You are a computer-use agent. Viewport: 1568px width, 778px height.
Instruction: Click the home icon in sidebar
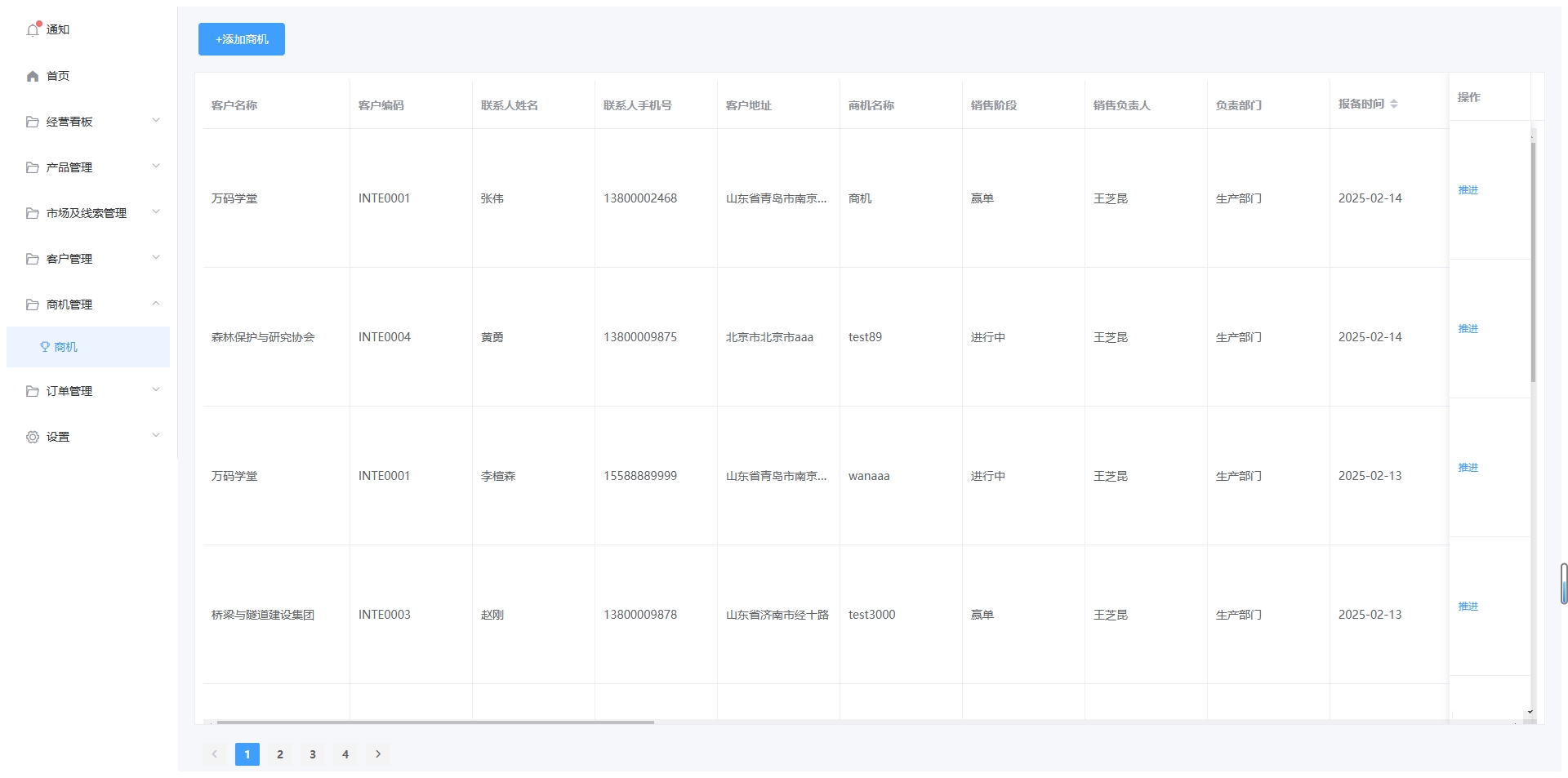33,76
